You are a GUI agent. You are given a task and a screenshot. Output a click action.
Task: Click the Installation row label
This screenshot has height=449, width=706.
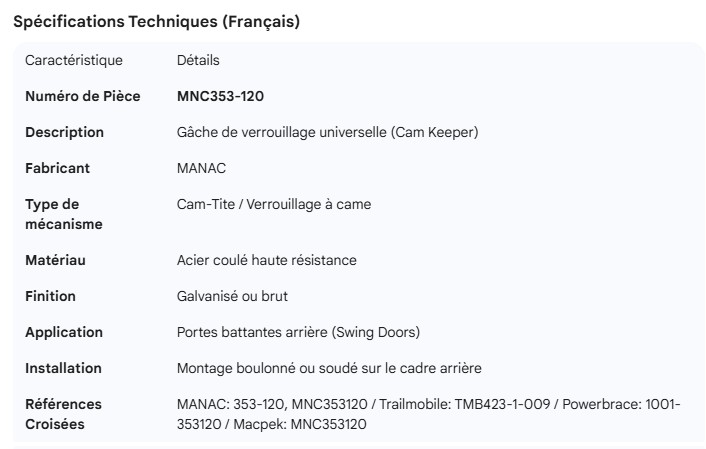tap(63, 368)
